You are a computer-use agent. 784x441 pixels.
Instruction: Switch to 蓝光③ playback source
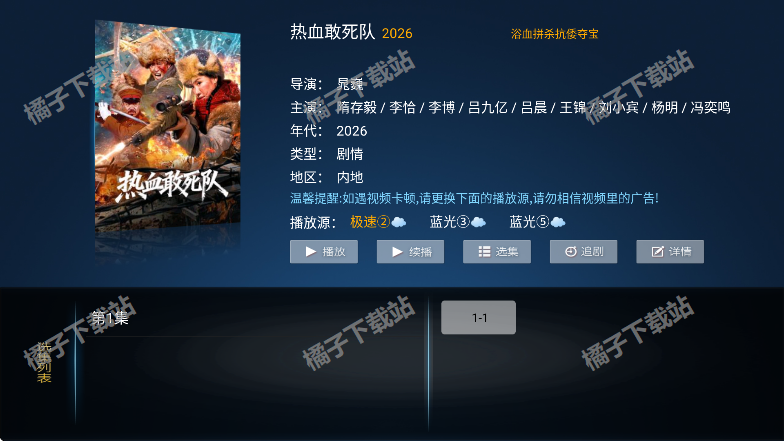pos(450,222)
